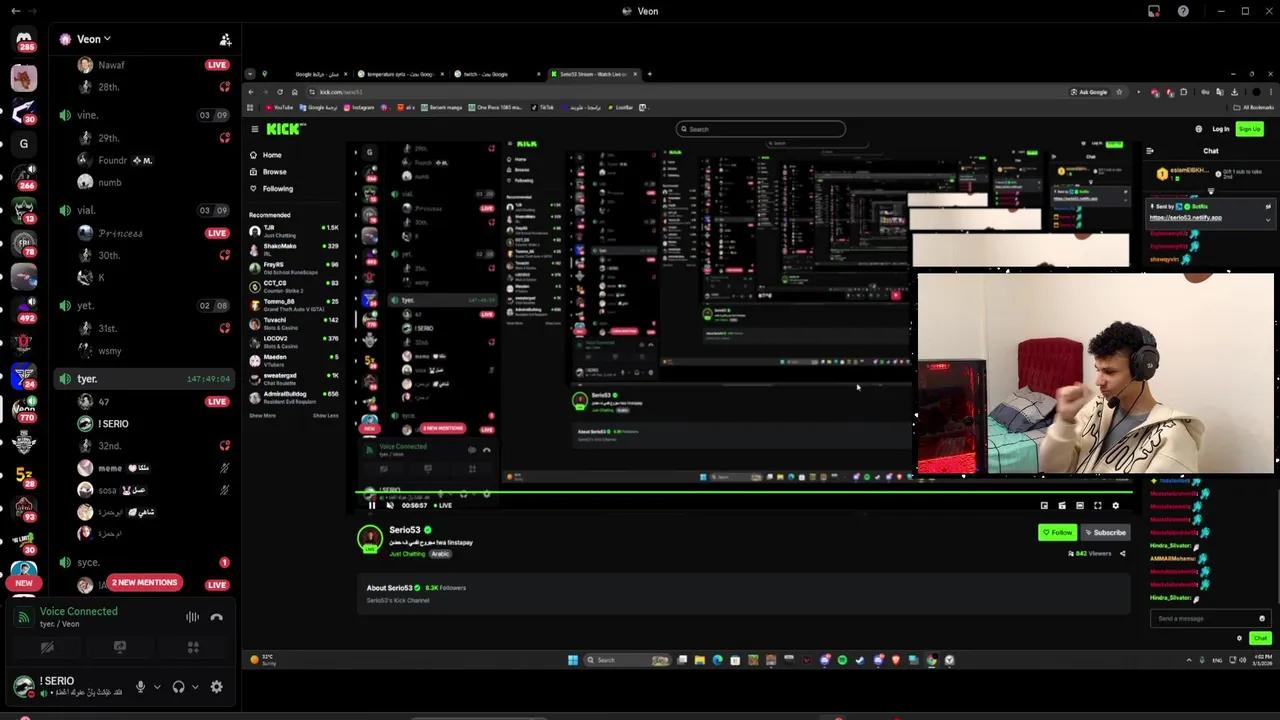Screen dimensions: 1280x720
Task: Click the Kick search box
Action: pos(760,129)
